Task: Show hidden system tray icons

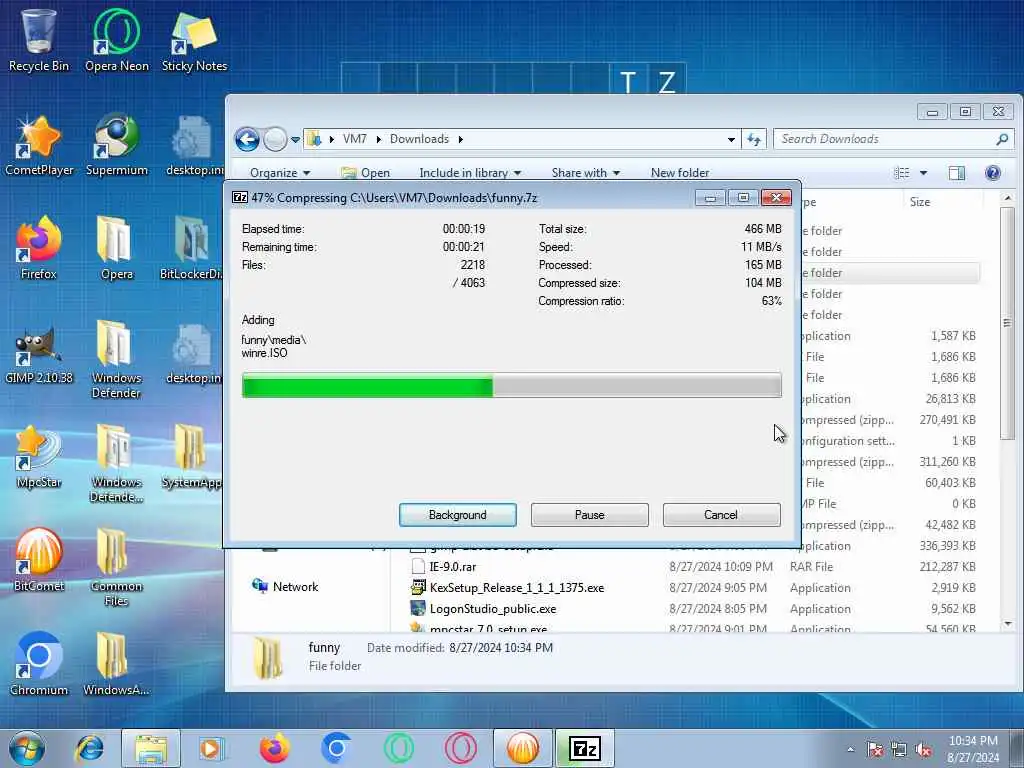Action: pos(850,749)
